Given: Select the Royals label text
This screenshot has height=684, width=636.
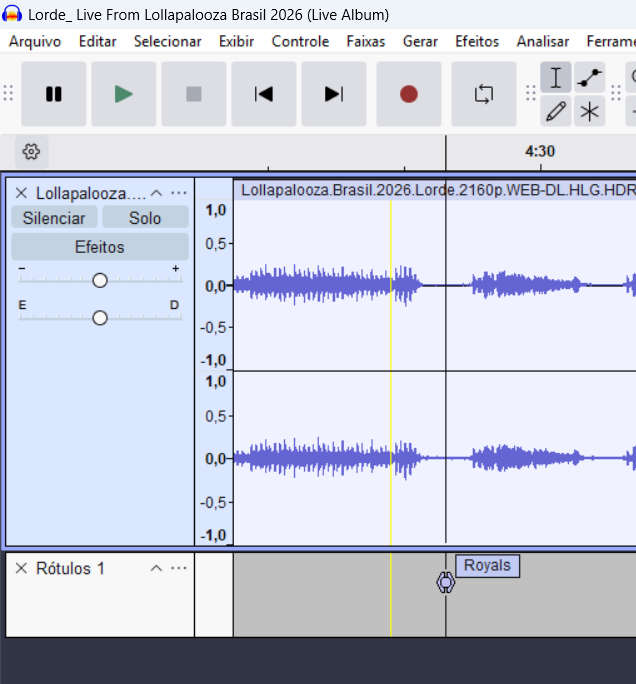Looking at the screenshot, I should click(x=487, y=566).
